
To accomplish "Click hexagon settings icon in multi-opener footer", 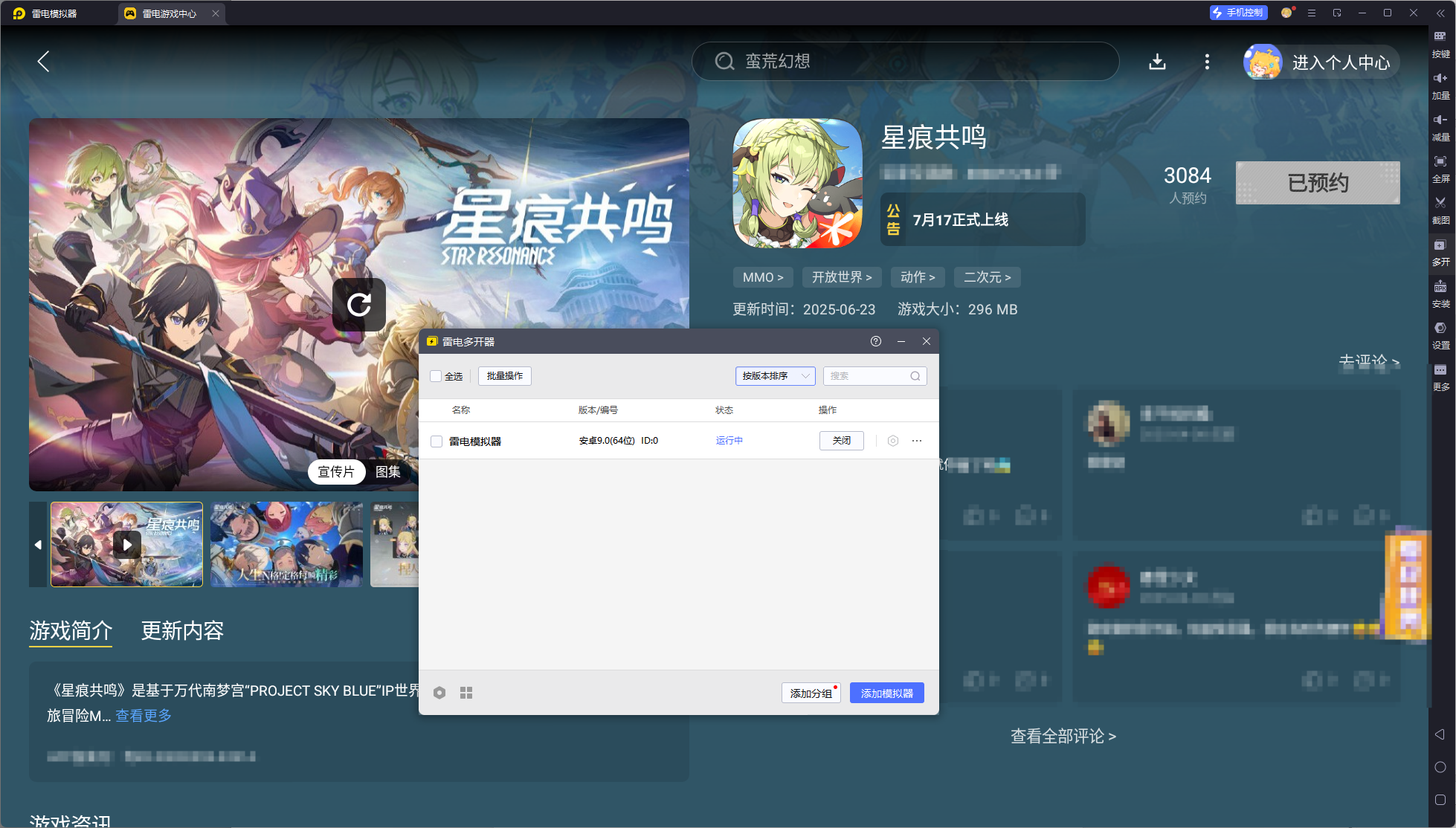I will point(439,693).
